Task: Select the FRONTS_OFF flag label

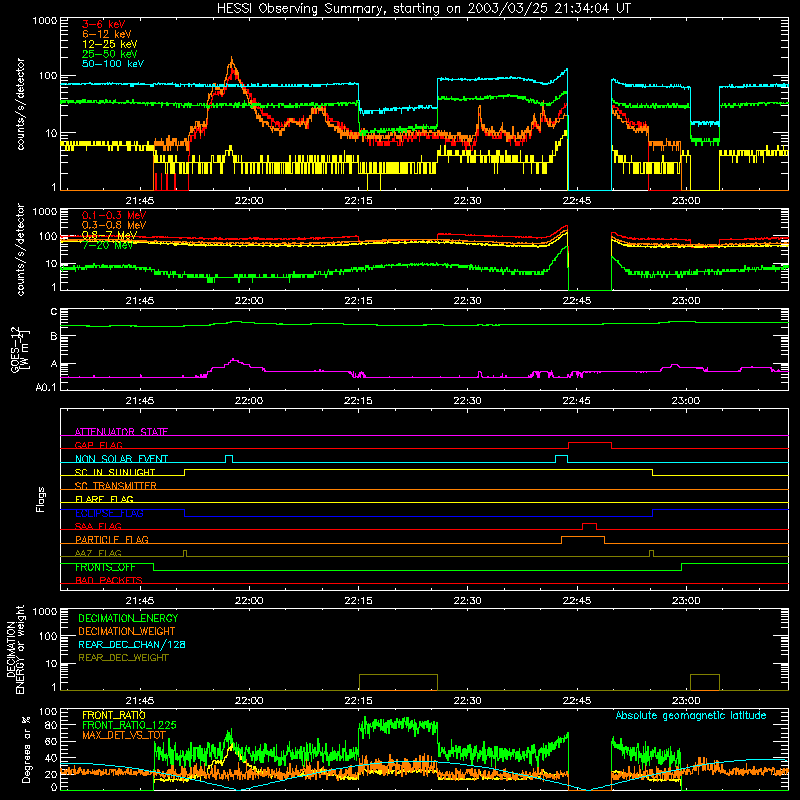Action: (105, 567)
